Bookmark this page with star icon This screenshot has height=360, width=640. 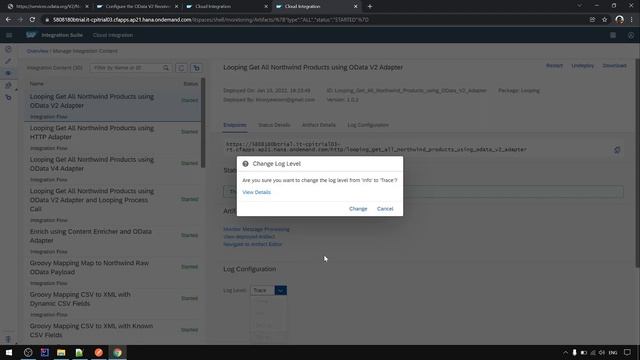(x=604, y=20)
